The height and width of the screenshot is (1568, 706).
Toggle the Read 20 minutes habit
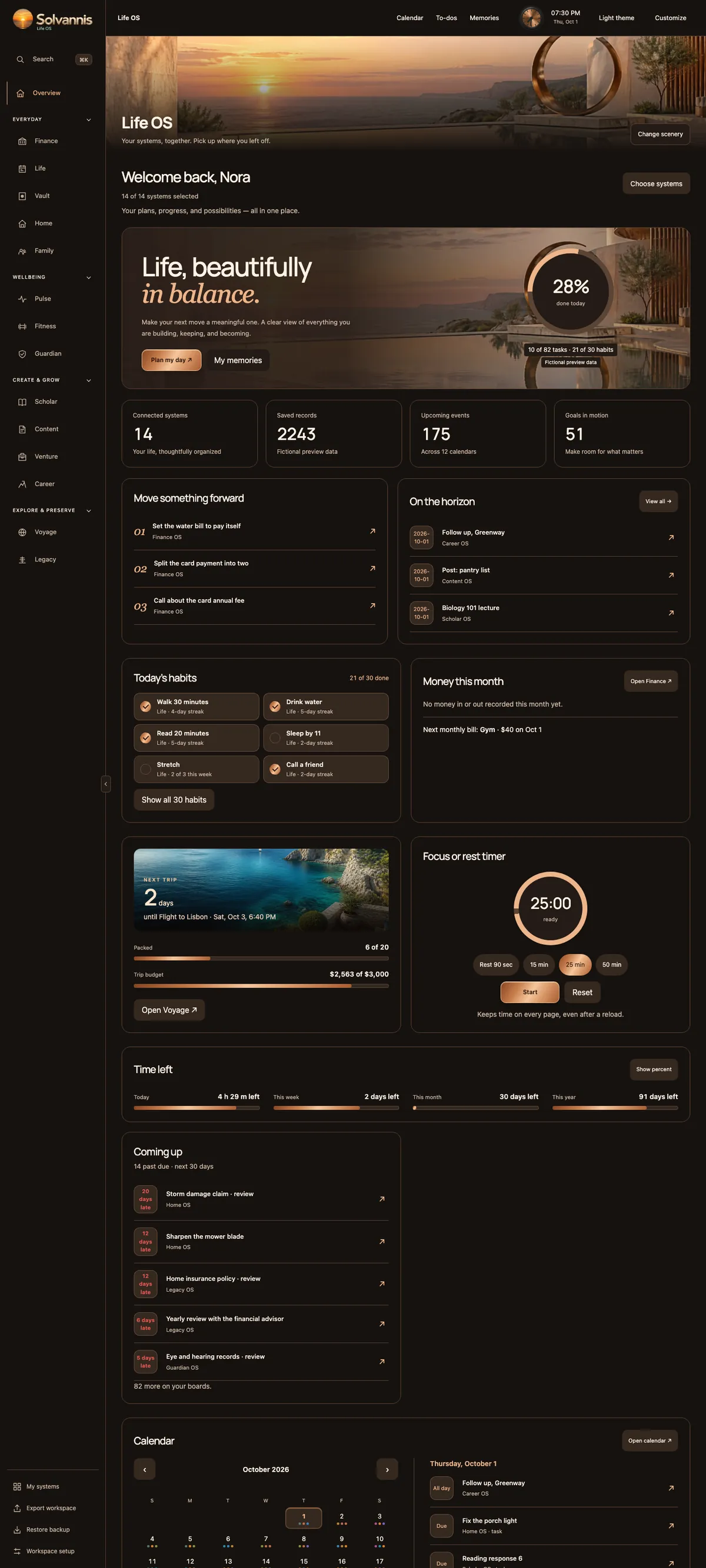pos(145,738)
